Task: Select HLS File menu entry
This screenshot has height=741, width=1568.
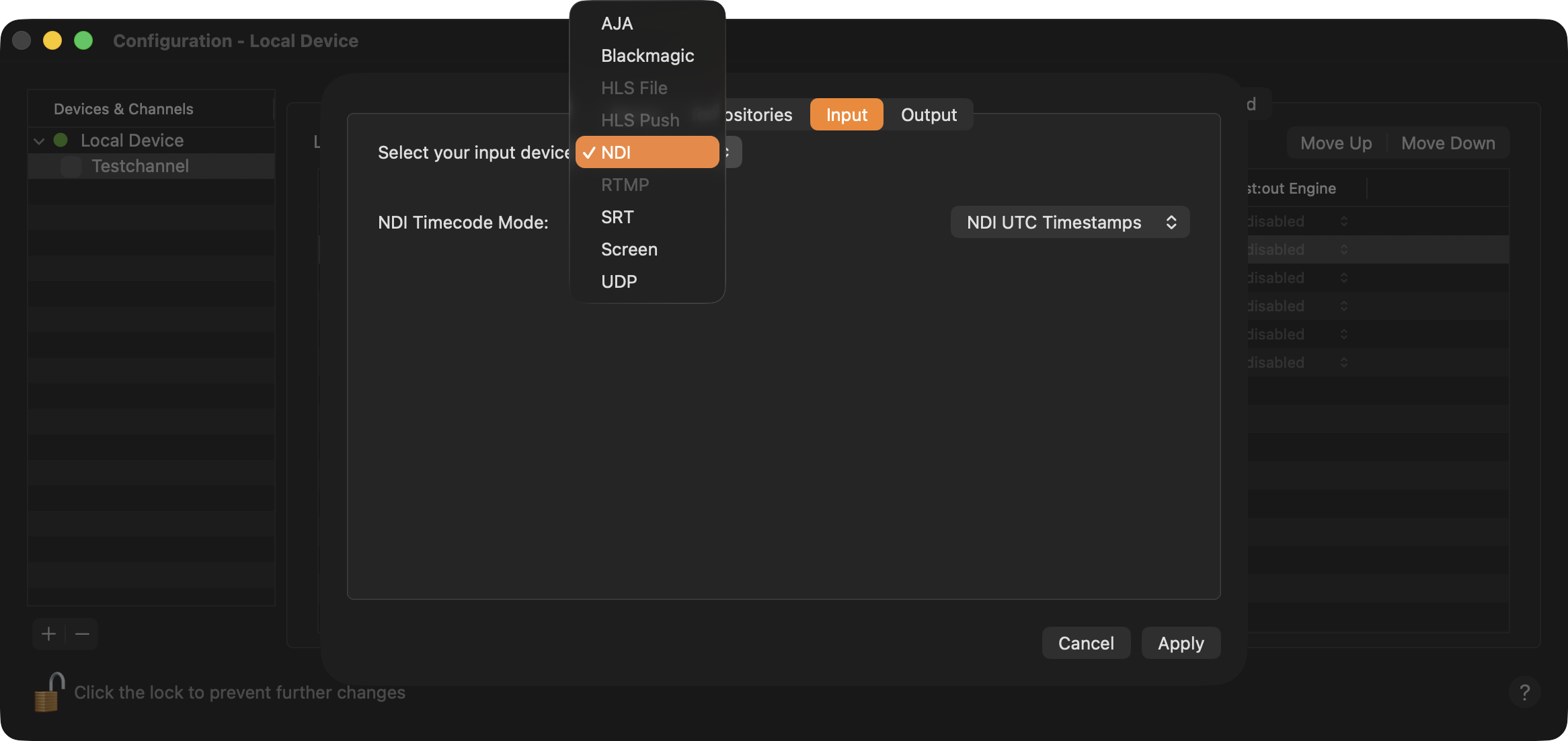Action: coord(647,88)
